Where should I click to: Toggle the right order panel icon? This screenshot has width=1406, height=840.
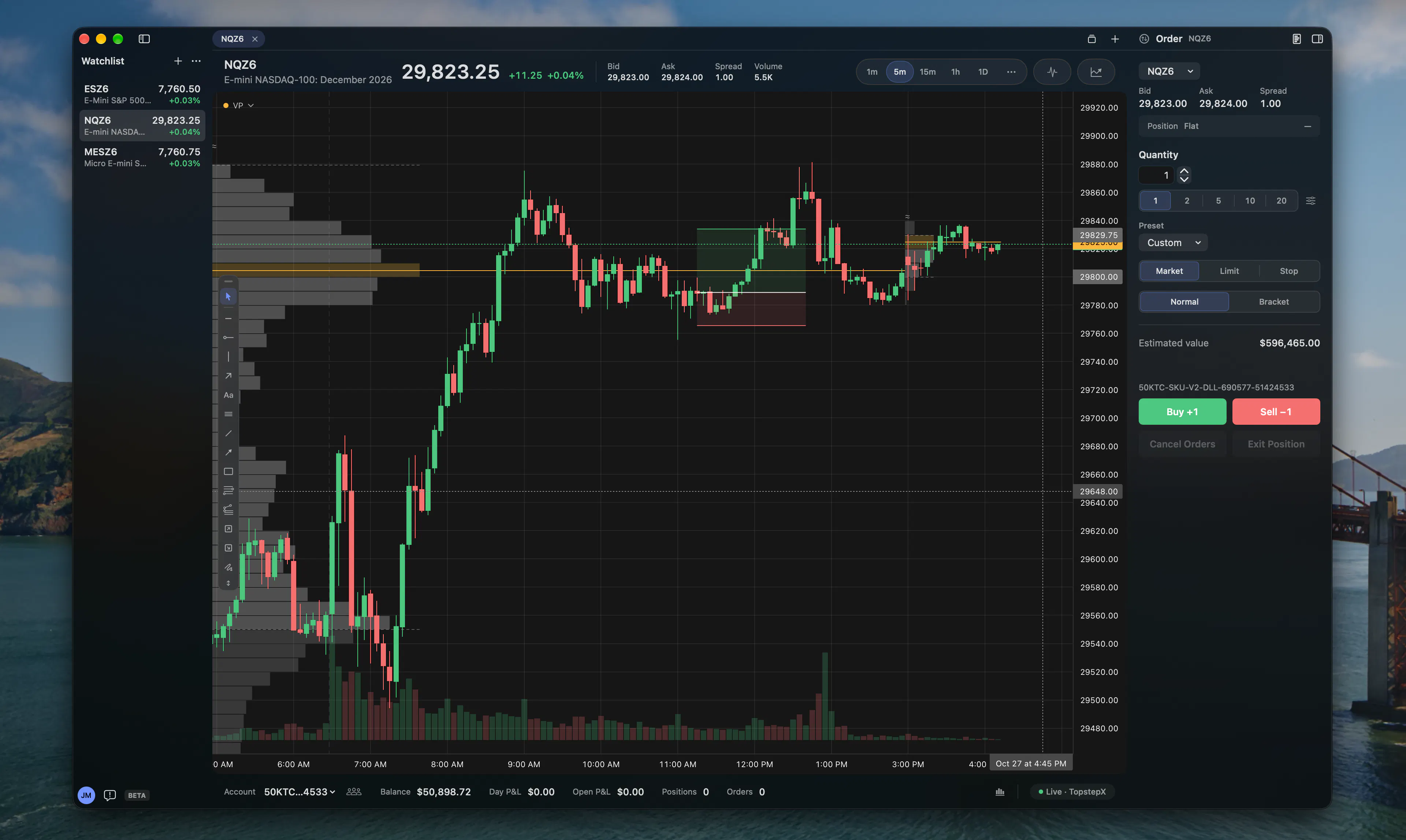[1317, 39]
